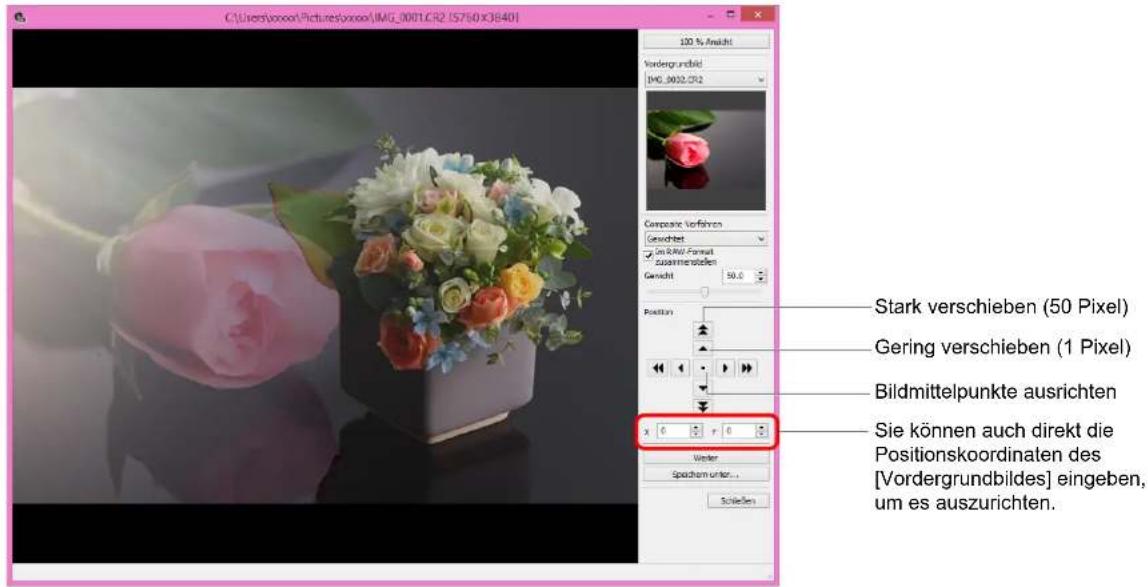Image resolution: width=1148 pixels, height=587 pixels.
Task: Open the Composite Verfahren dropdown
Action: [705, 239]
